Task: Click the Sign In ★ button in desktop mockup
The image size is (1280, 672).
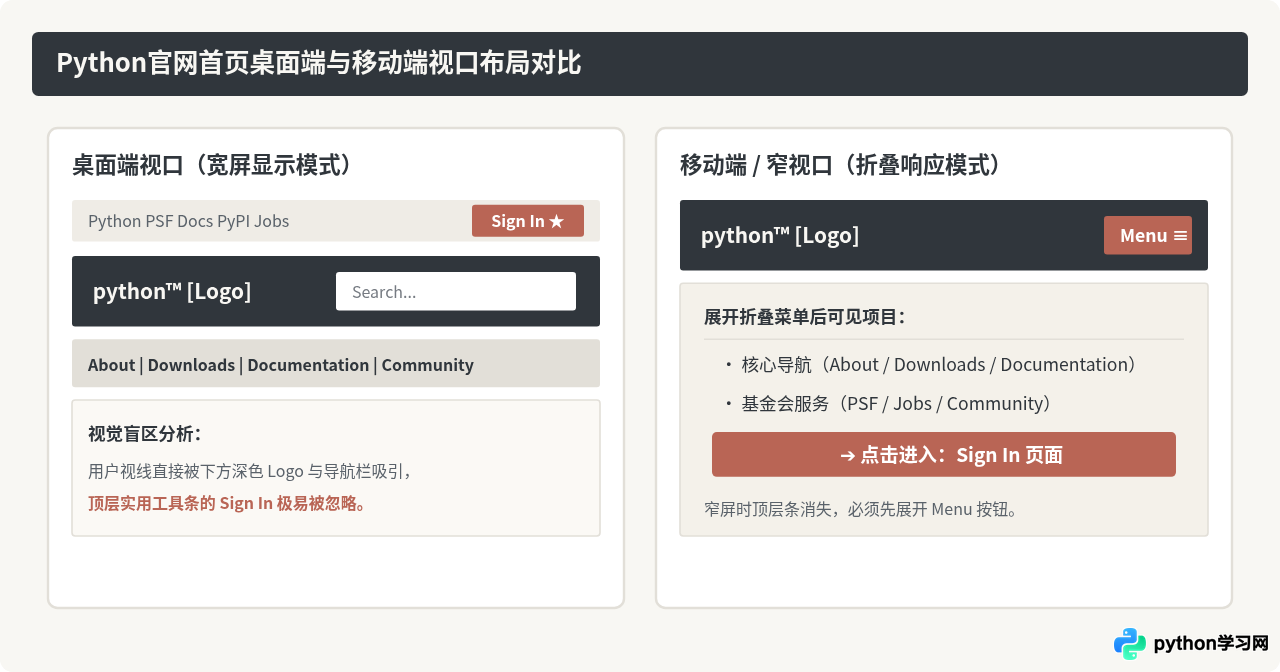Action: click(x=528, y=221)
